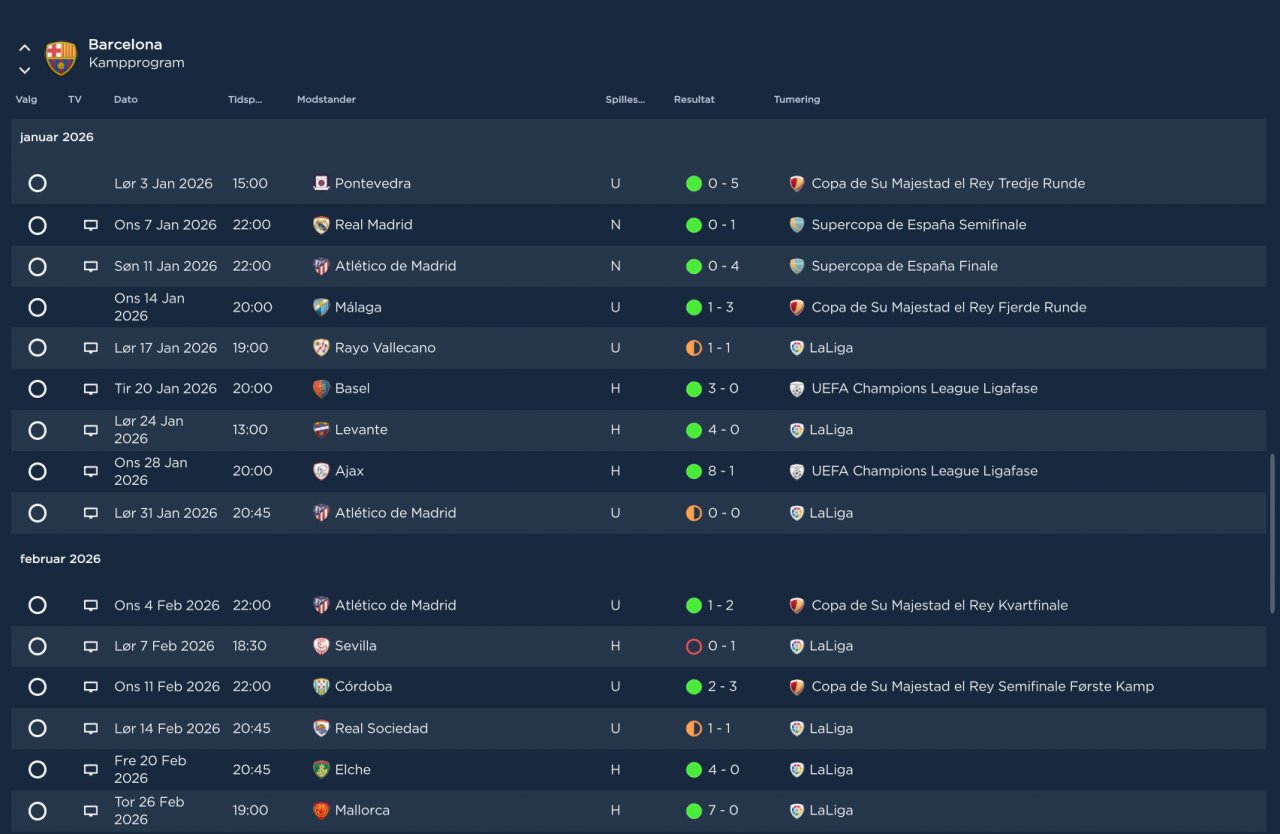Image resolution: width=1280 pixels, height=834 pixels.
Task: Sort by the Dato column header
Action: coord(126,100)
